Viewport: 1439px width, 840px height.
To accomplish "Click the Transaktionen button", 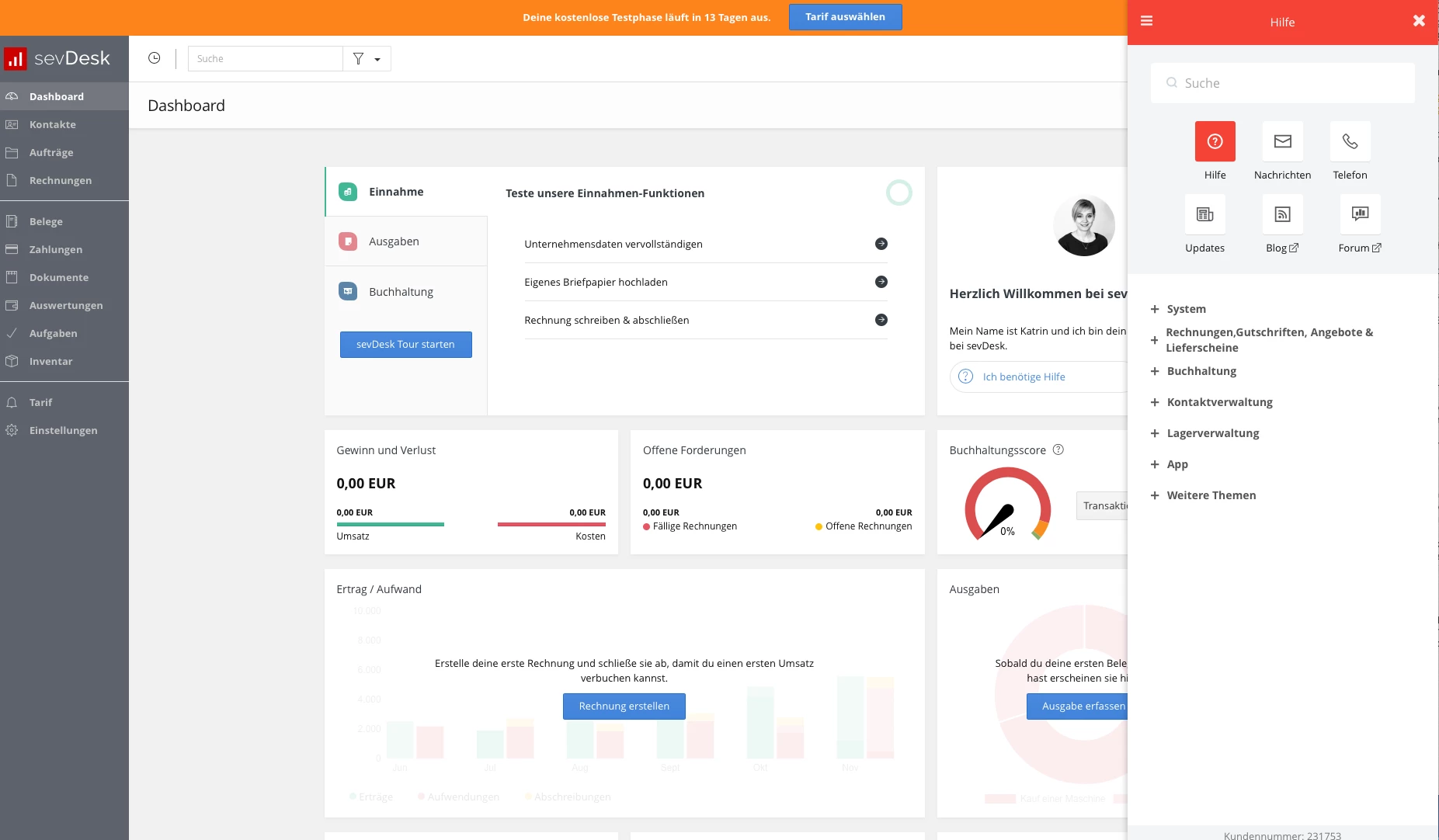I will [1102, 506].
